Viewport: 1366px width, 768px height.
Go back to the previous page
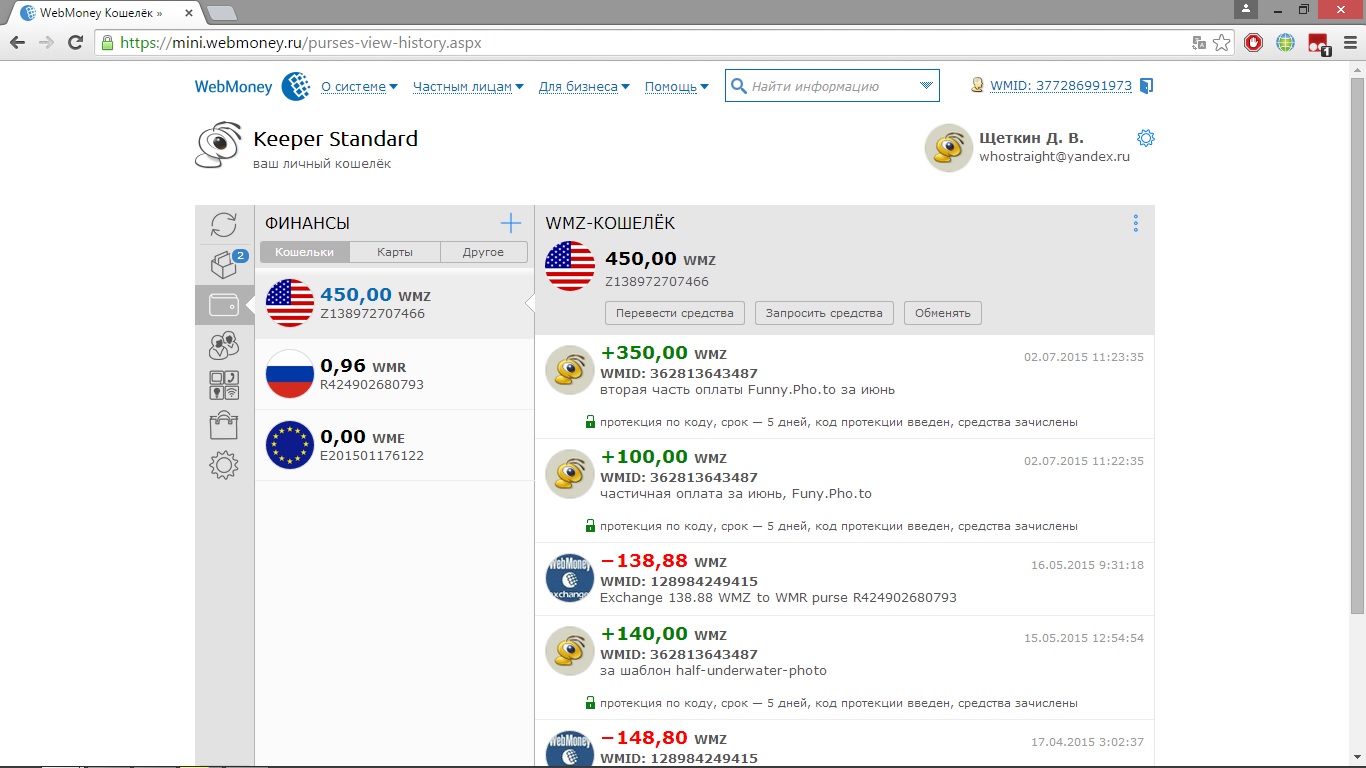pyautogui.click(x=17, y=43)
